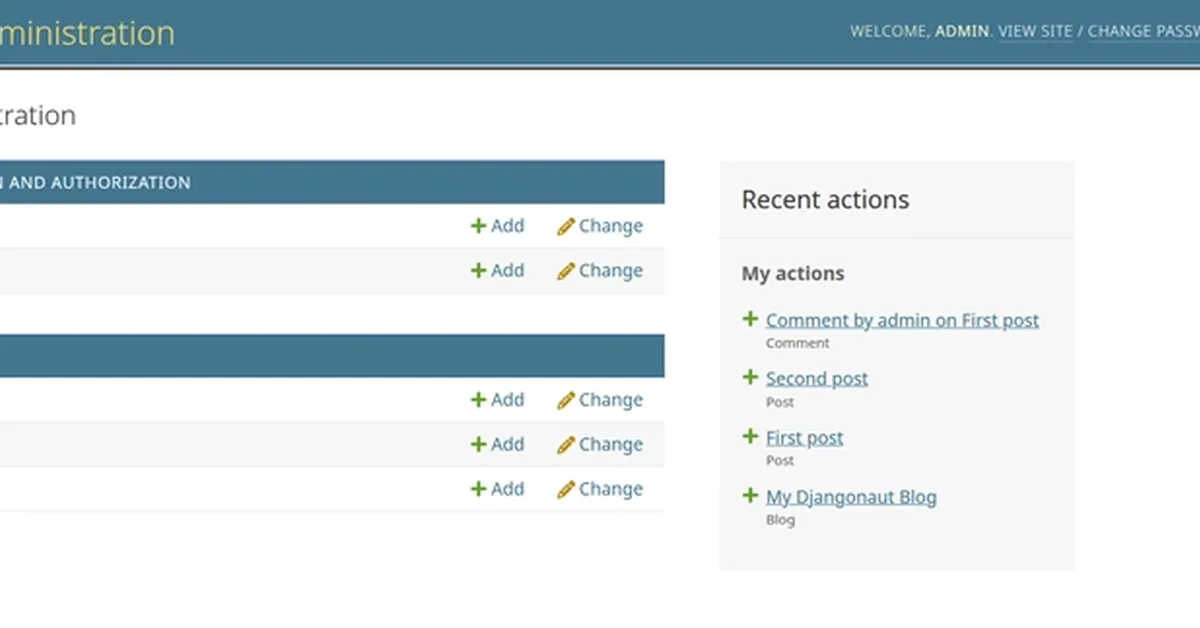Open the My Djangonaut Blog link
1200x628 pixels.
click(851, 496)
